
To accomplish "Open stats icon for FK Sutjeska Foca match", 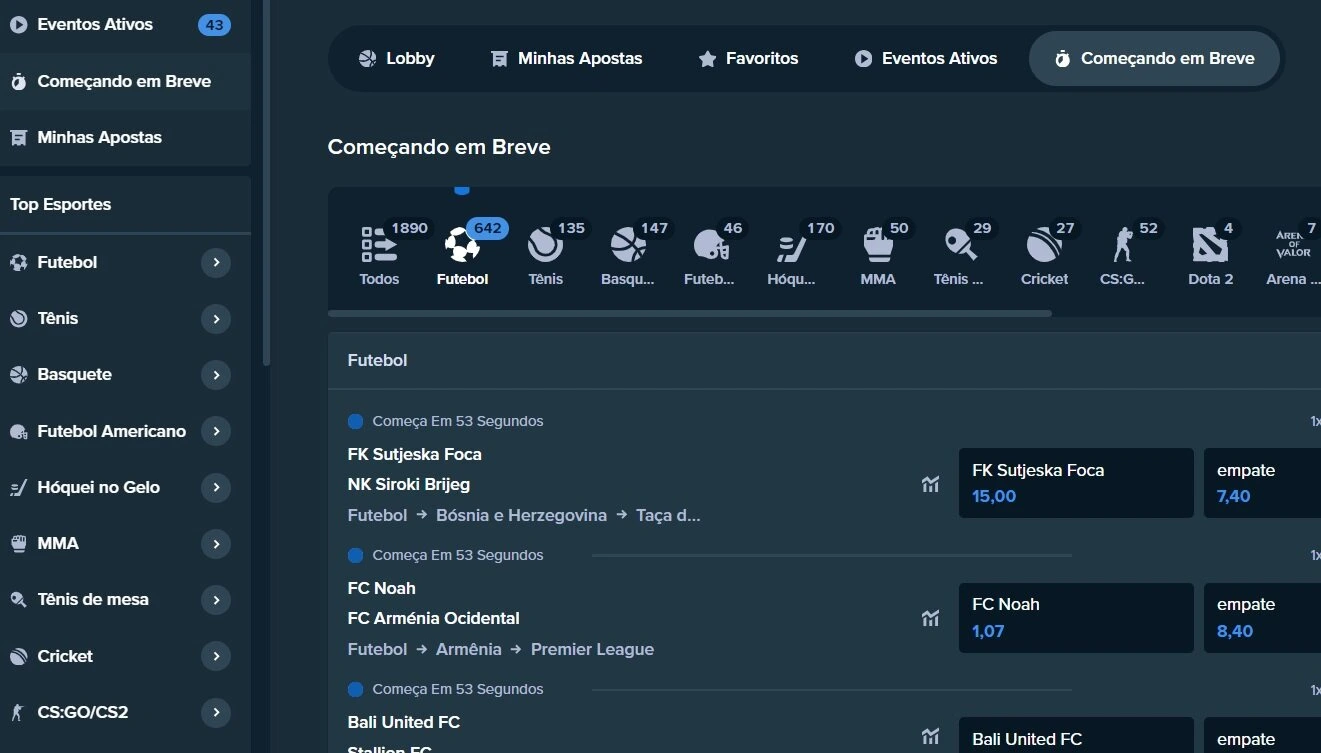I will pyautogui.click(x=931, y=484).
